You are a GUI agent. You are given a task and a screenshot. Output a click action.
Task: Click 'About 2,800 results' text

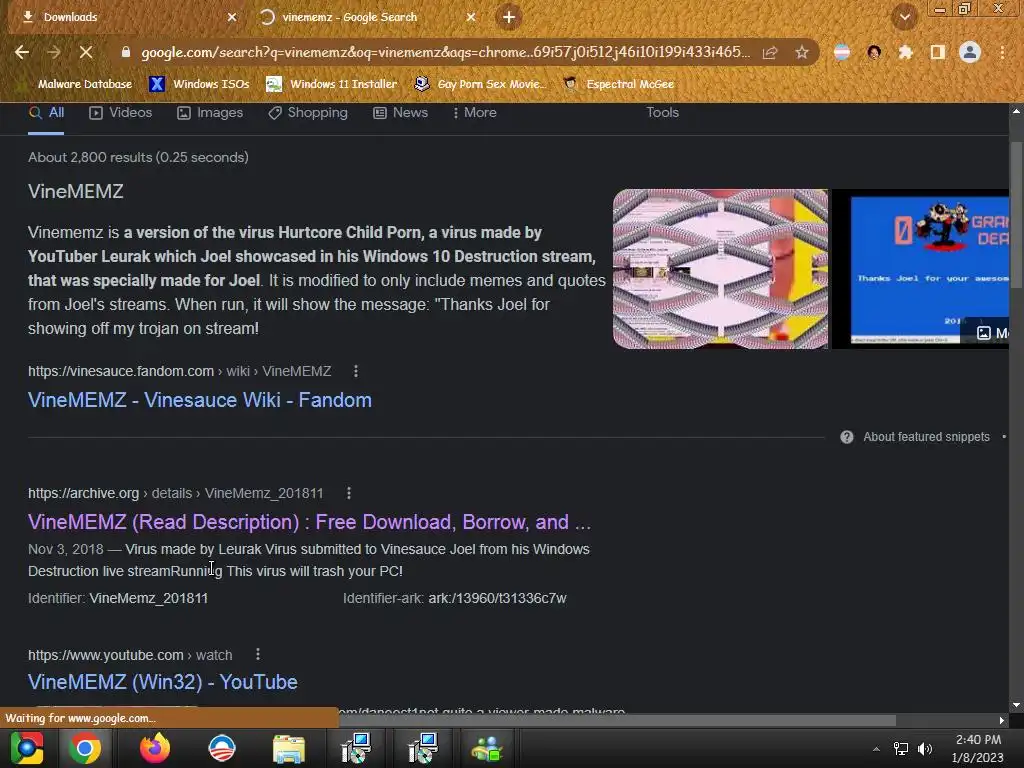coord(138,157)
